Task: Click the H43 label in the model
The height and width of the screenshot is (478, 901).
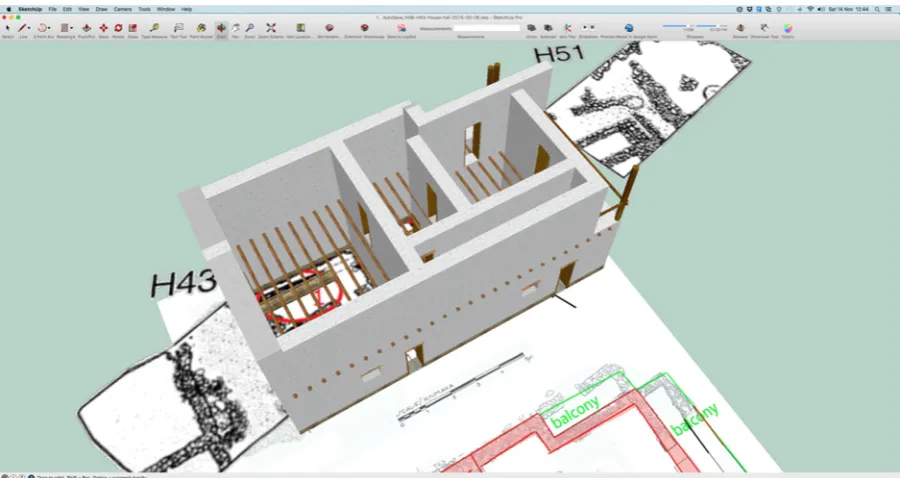Action: (x=183, y=283)
